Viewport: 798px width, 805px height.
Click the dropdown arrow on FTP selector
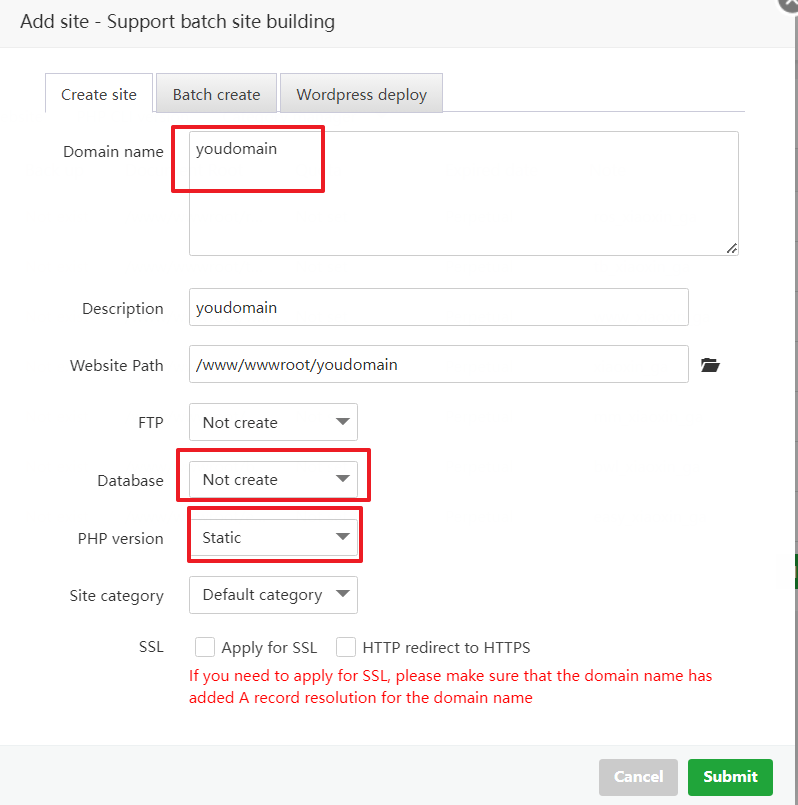pos(341,422)
